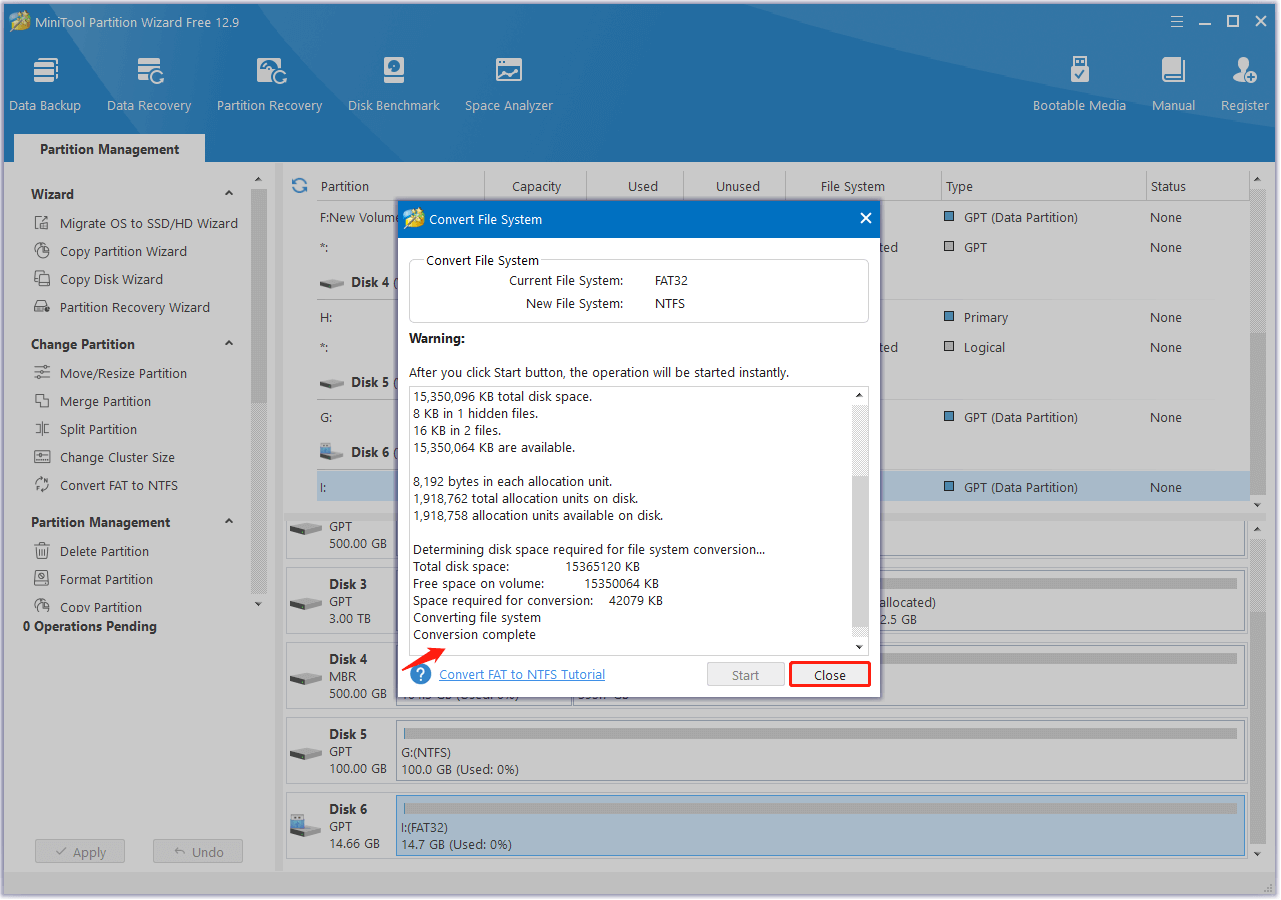Launch Data Recovery from the toolbar
This screenshot has height=900, width=1281.
coord(149,85)
